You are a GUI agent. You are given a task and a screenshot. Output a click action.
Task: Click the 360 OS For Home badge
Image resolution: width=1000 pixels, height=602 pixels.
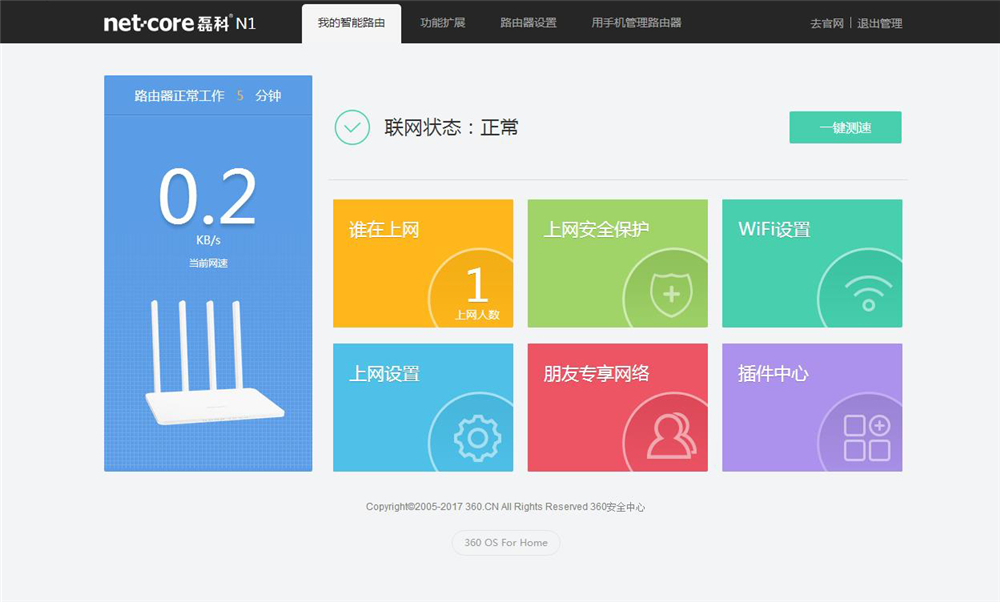tap(505, 543)
